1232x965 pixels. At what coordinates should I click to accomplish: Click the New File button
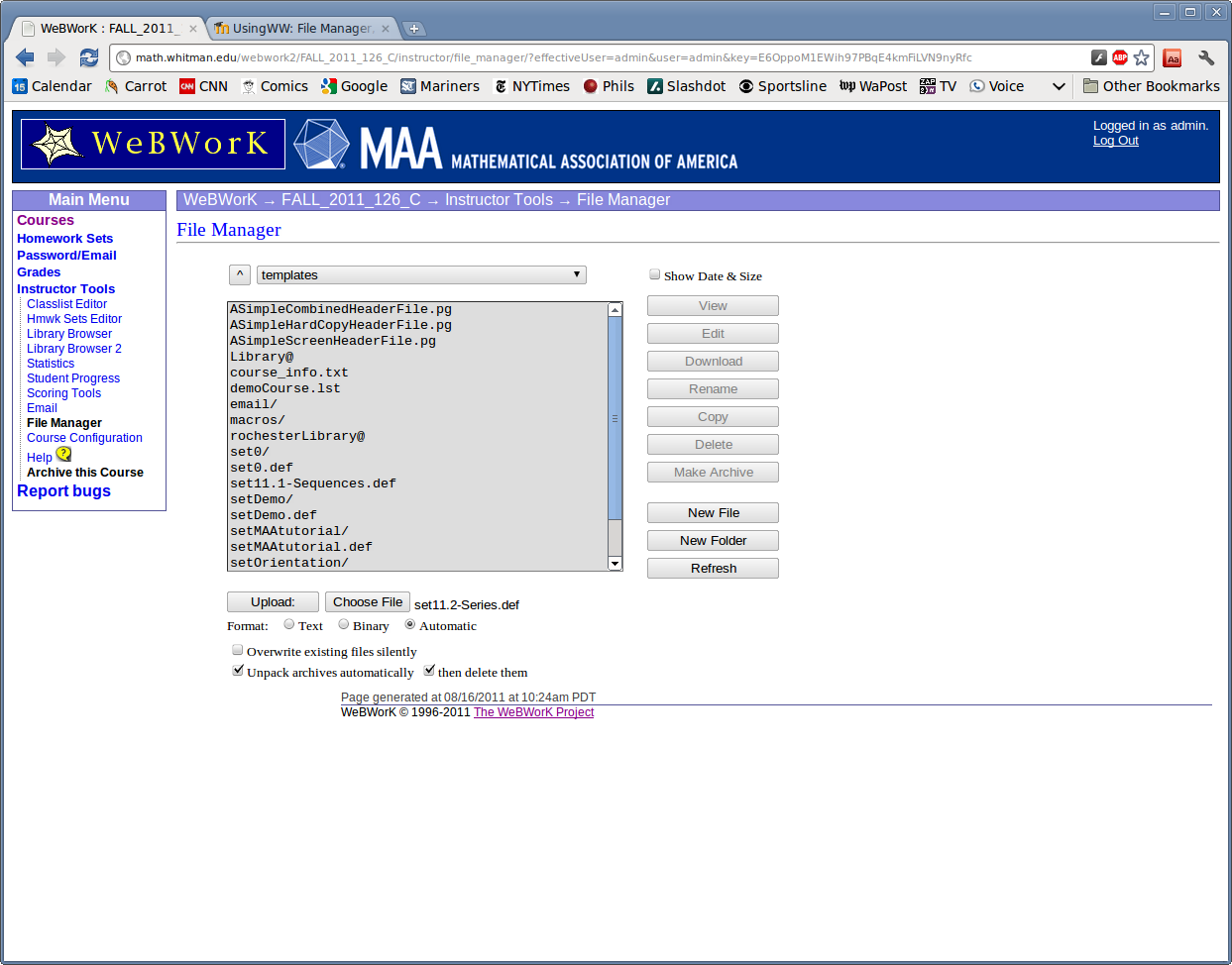pyautogui.click(x=713, y=512)
